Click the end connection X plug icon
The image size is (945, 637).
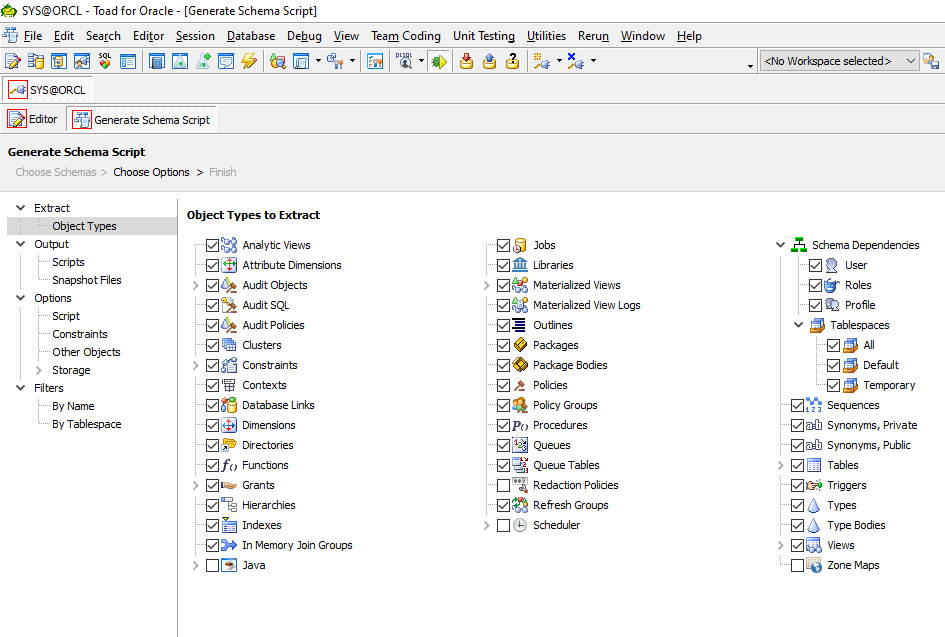click(x=576, y=61)
